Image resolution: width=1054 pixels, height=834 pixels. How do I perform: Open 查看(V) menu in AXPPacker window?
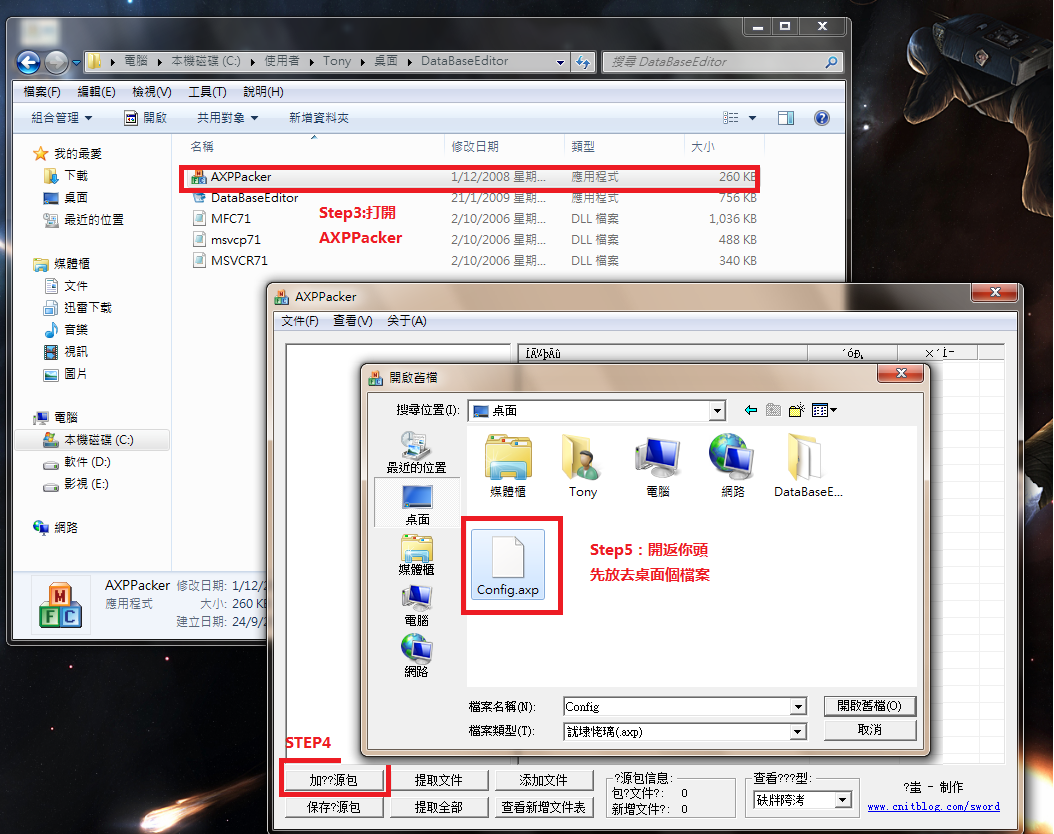point(353,321)
